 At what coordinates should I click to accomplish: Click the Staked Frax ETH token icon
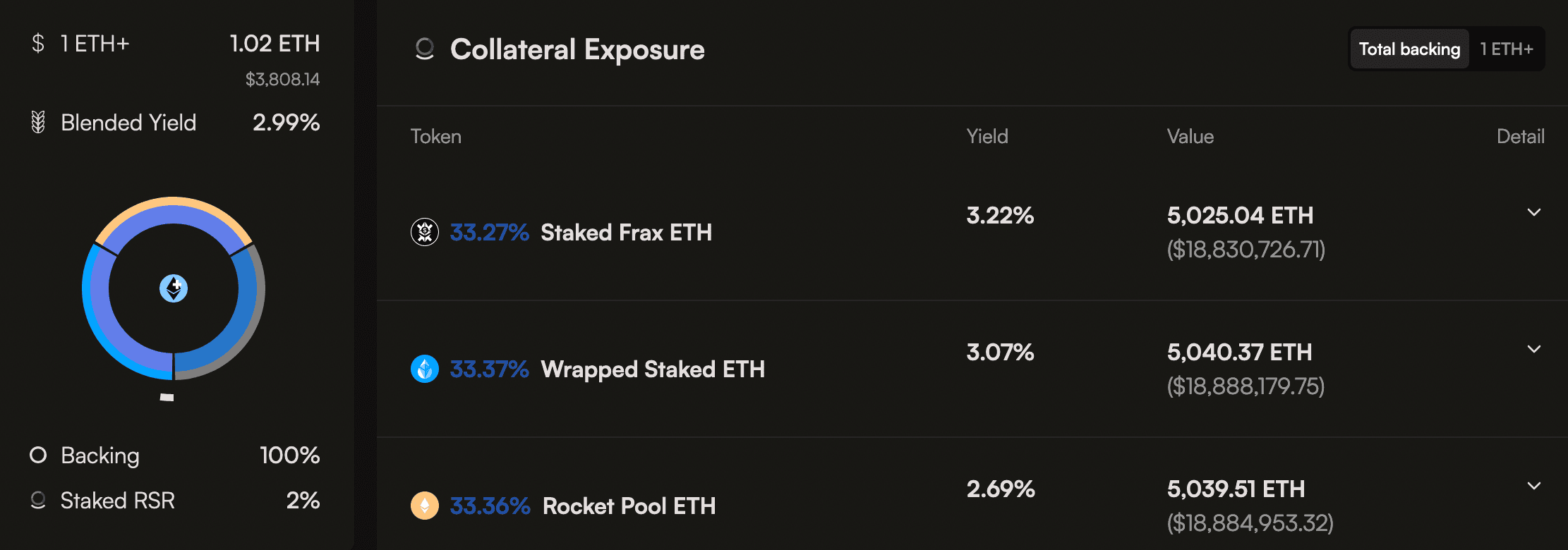[425, 232]
